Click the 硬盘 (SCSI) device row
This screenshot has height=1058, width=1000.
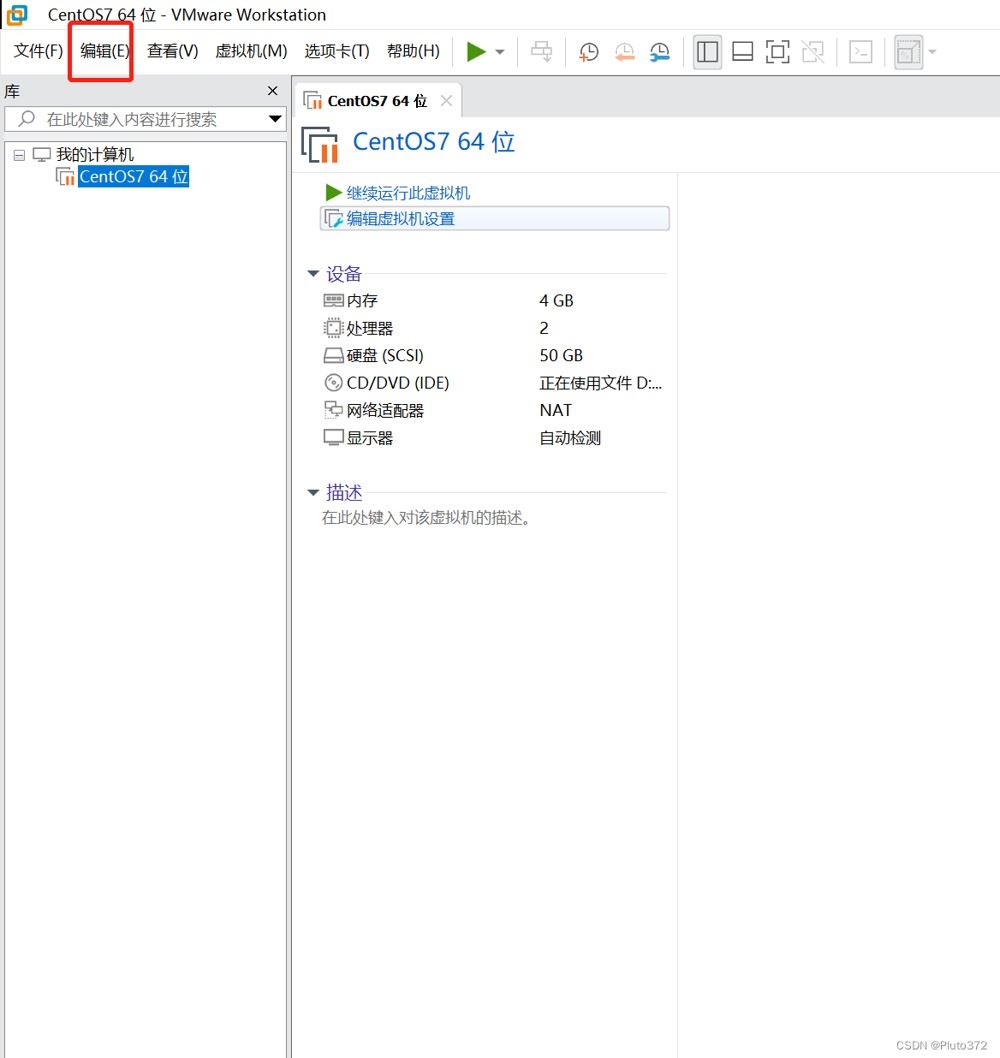click(495, 356)
